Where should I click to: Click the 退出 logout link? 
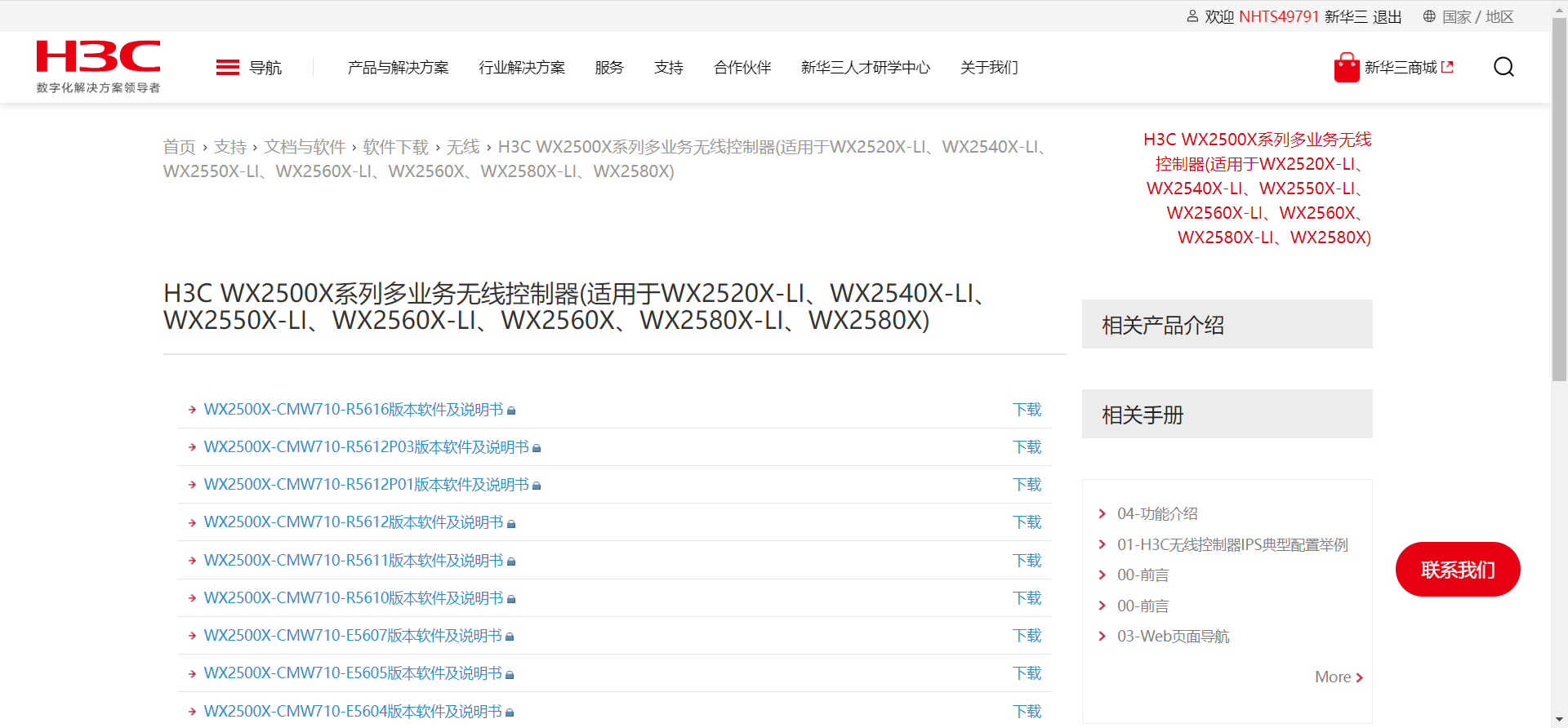click(1387, 16)
